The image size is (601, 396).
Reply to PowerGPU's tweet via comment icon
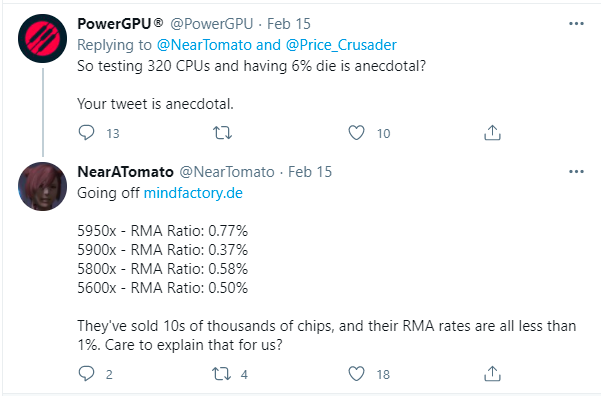[x=86, y=133]
